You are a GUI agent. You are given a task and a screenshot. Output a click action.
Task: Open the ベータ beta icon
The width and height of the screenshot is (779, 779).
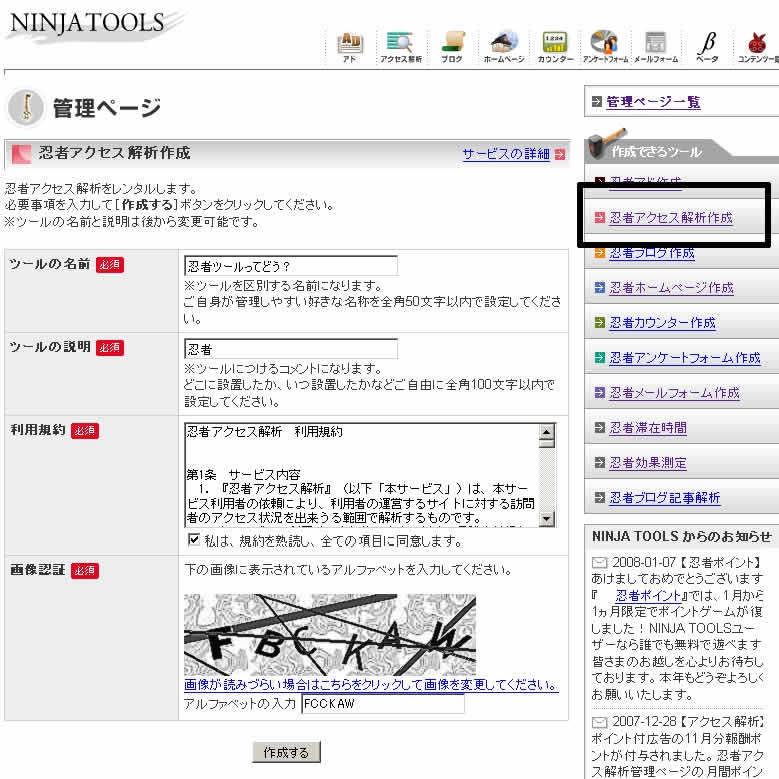coord(707,45)
